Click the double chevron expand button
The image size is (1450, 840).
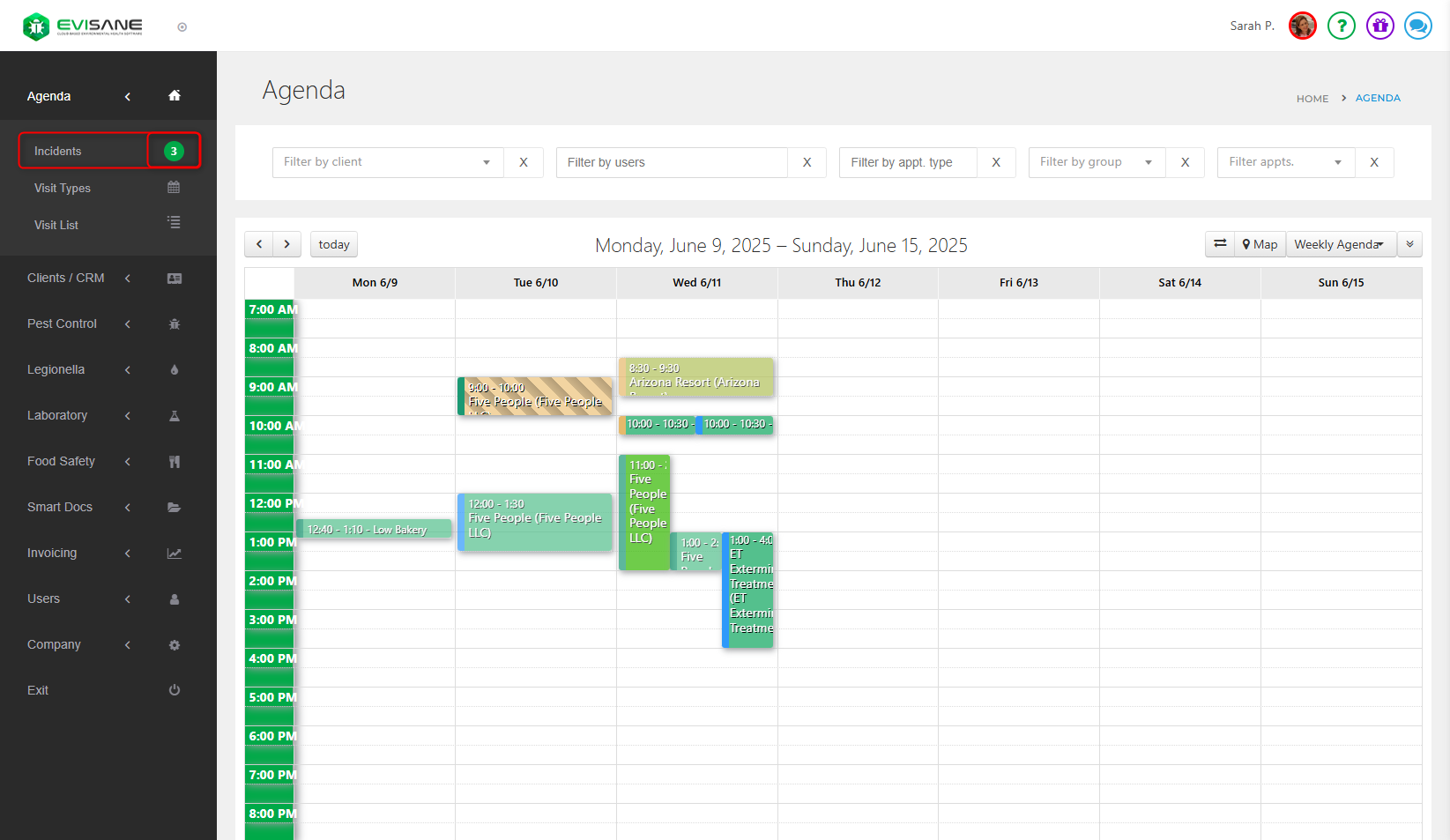coord(1409,244)
